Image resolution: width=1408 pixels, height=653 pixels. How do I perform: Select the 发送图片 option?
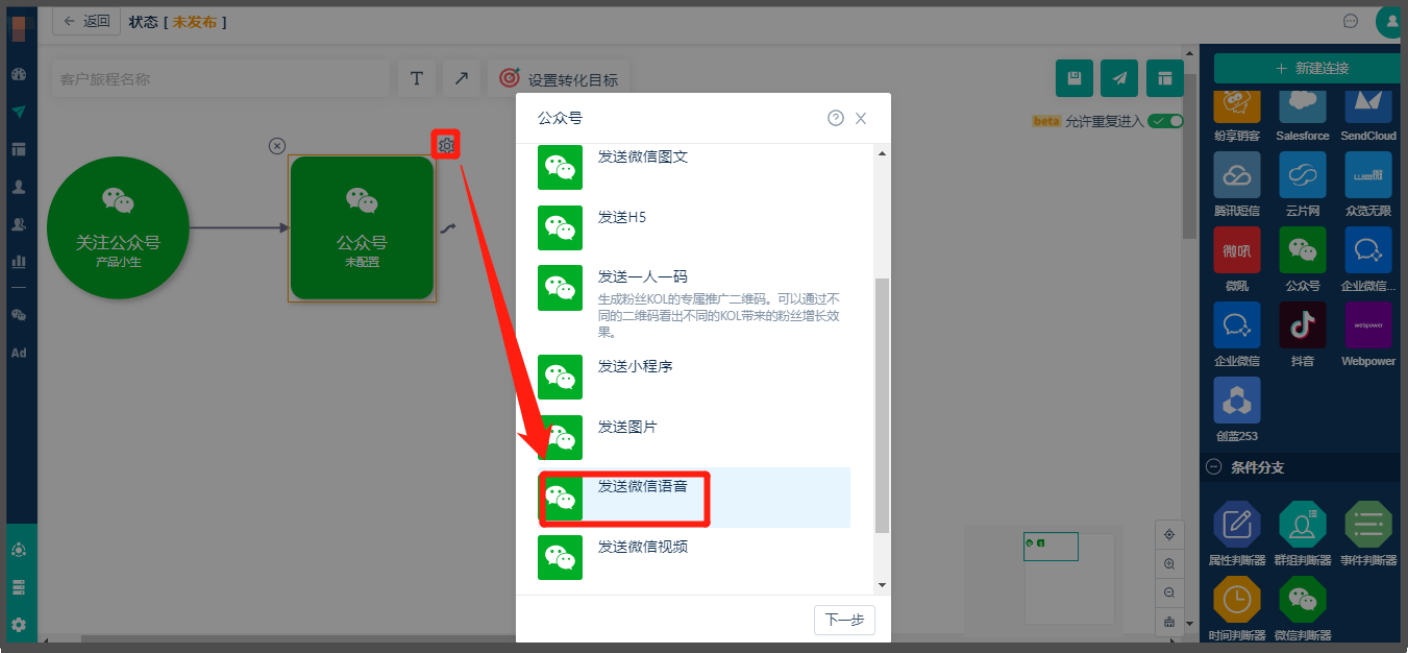click(x=694, y=437)
